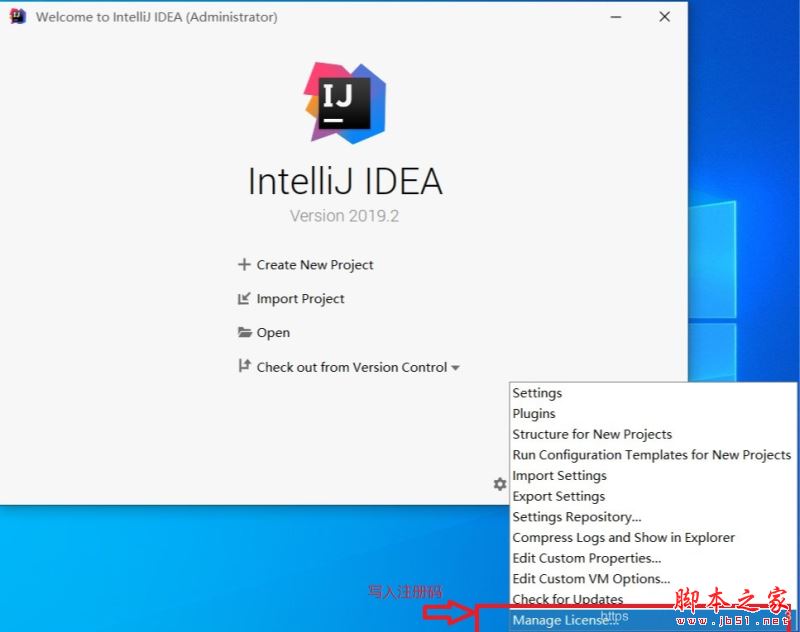Open the gear configure menu icon
This screenshot has width=800, height=632.
[x=499, y=484]
